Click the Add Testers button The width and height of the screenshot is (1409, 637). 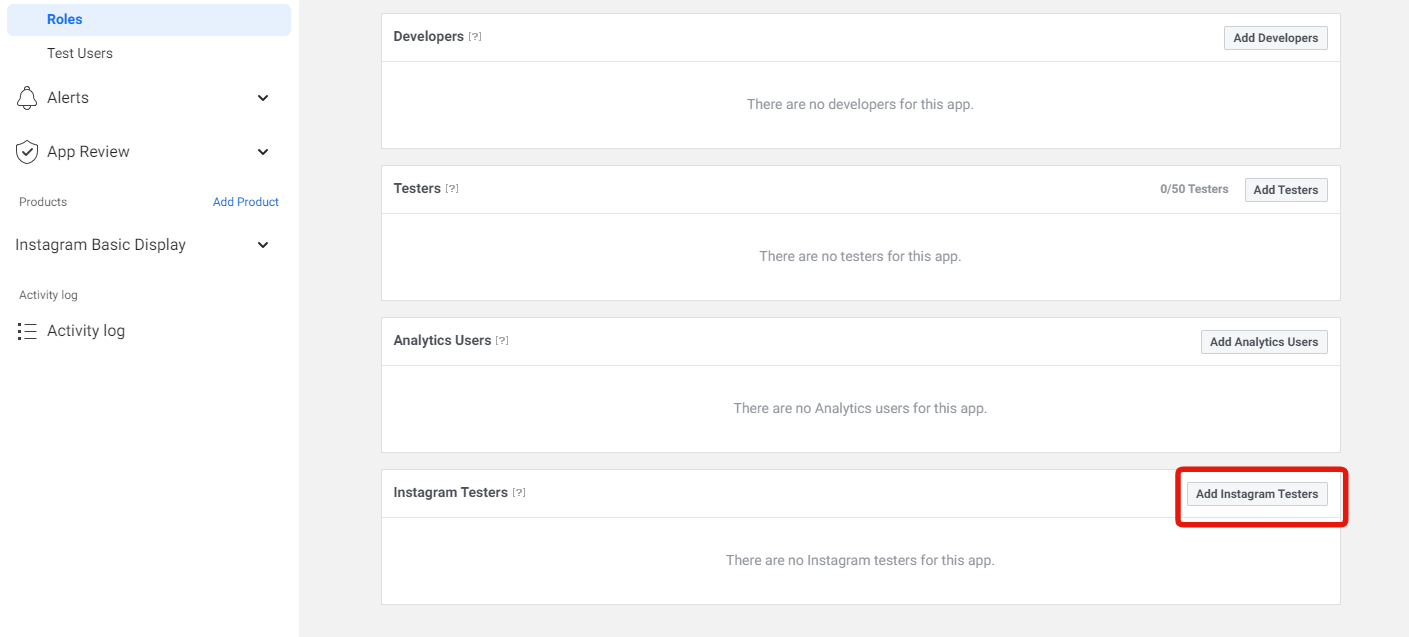point(1285,189)
